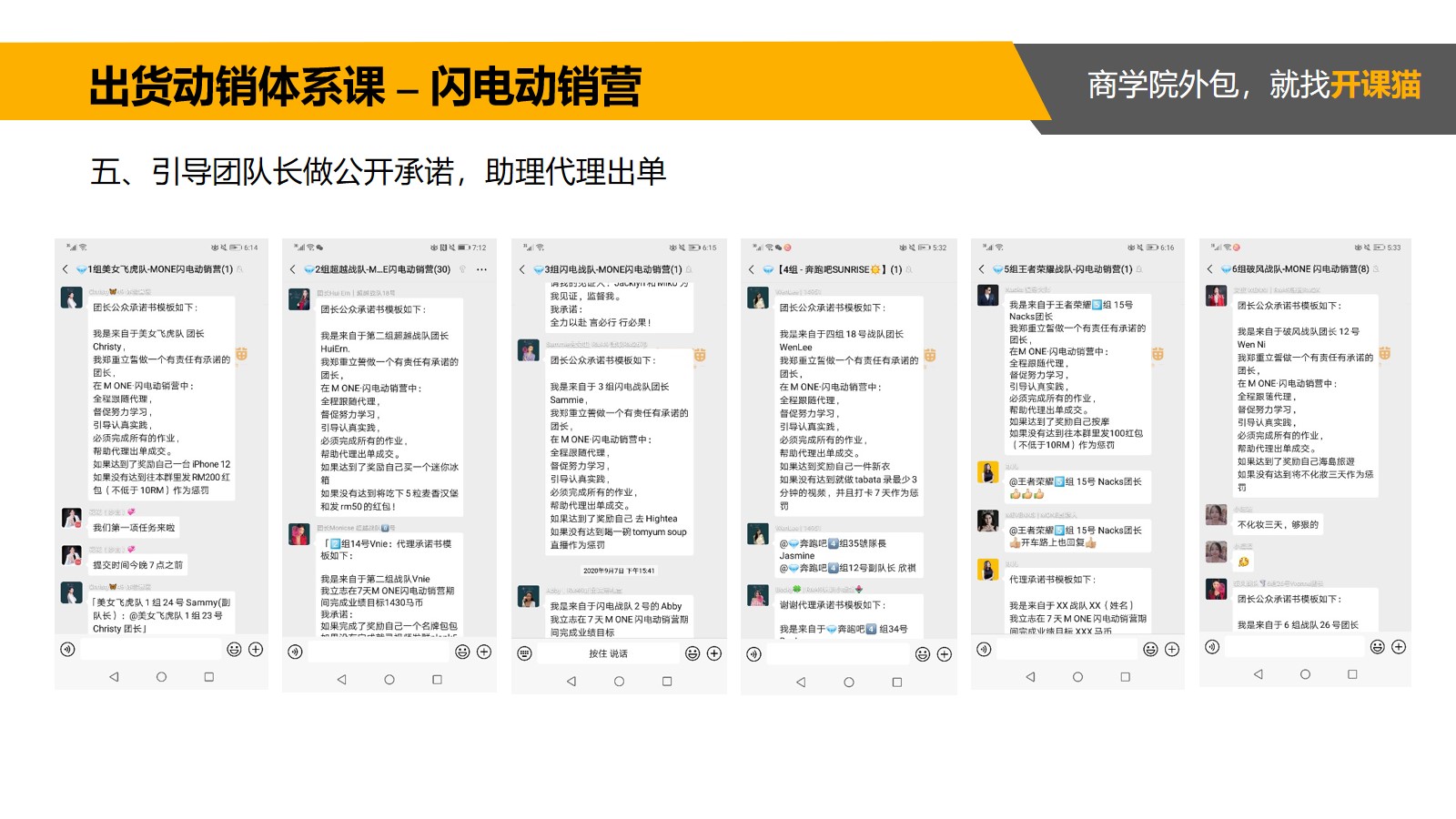Tap plus attachment icon in 3组闪电战队 chat
This screenshot has width=1456, height=819.
[x=714, y=653]
